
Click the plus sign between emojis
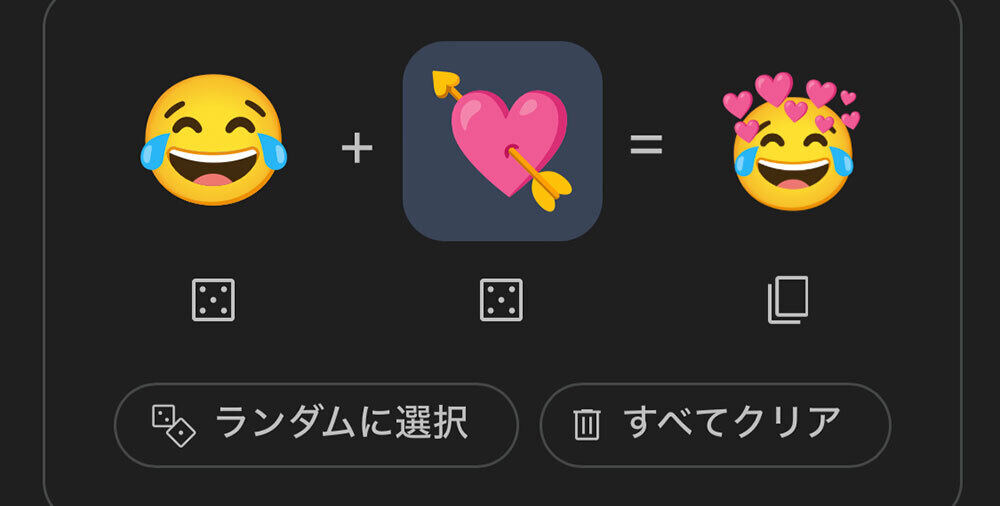[x=357, y=148]
